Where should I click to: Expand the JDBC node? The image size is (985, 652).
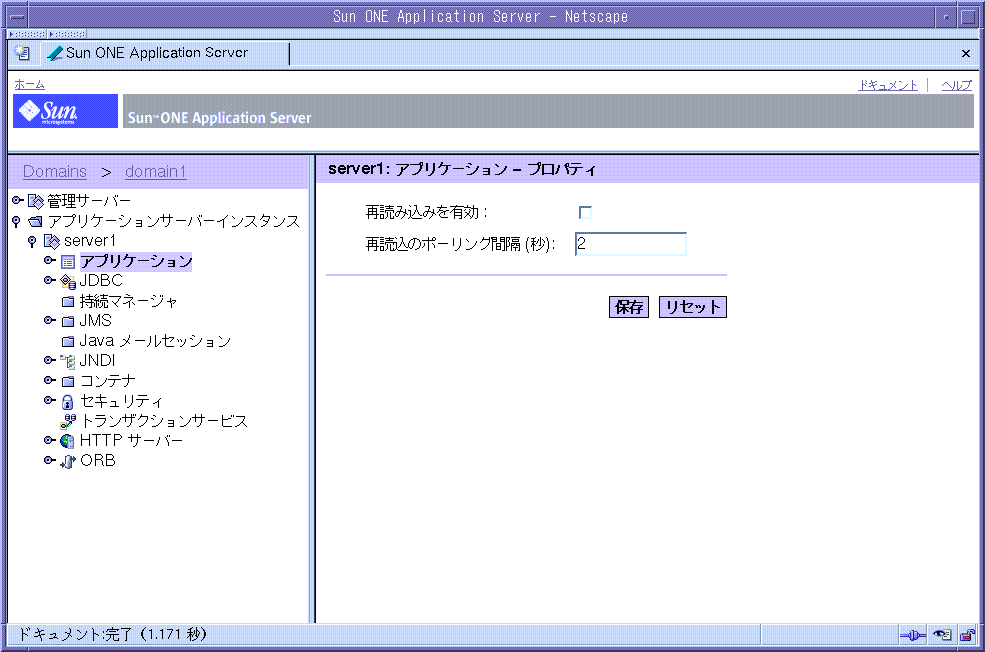(x=50, y=281)
